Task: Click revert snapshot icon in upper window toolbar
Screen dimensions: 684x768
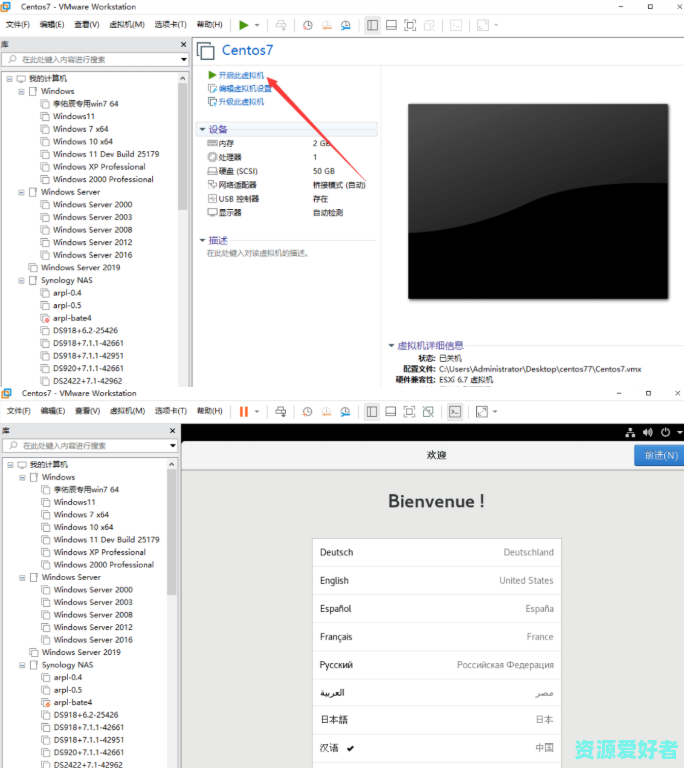Action: click(x=327, y=25)
